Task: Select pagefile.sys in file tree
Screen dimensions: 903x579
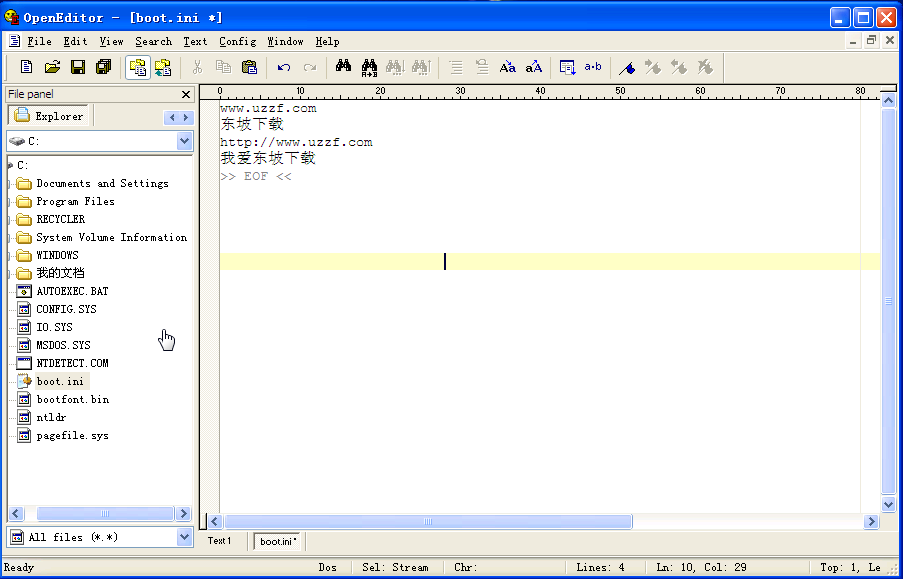Action: click(x=73, y=436)
